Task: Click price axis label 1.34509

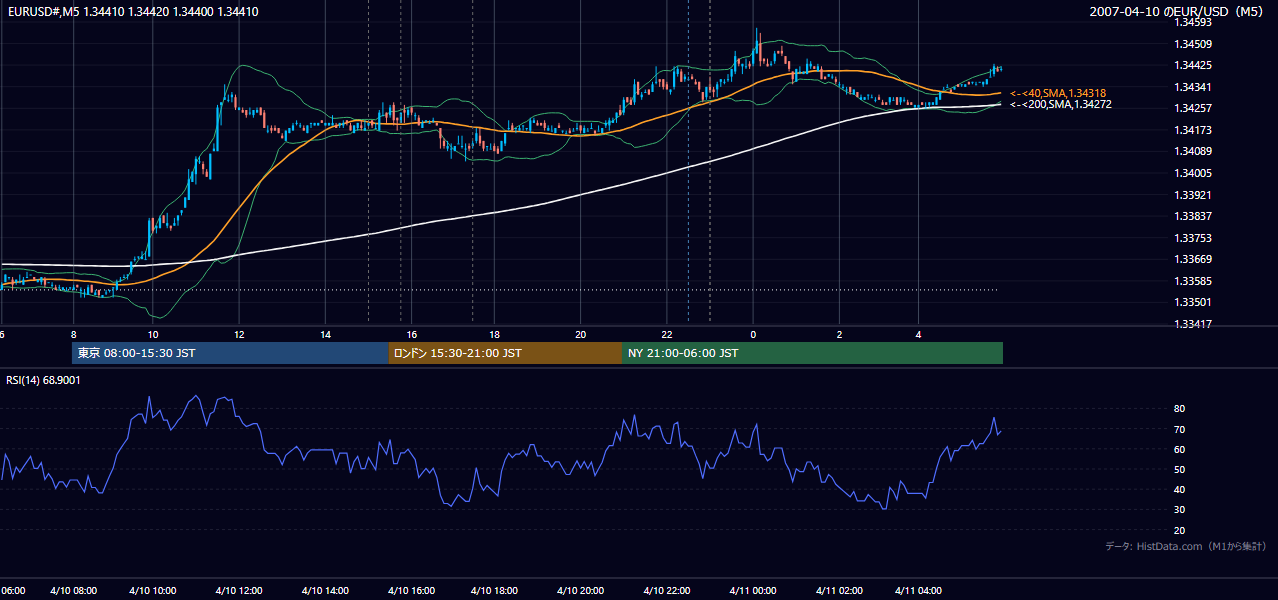Action: tap(1193, 44)
